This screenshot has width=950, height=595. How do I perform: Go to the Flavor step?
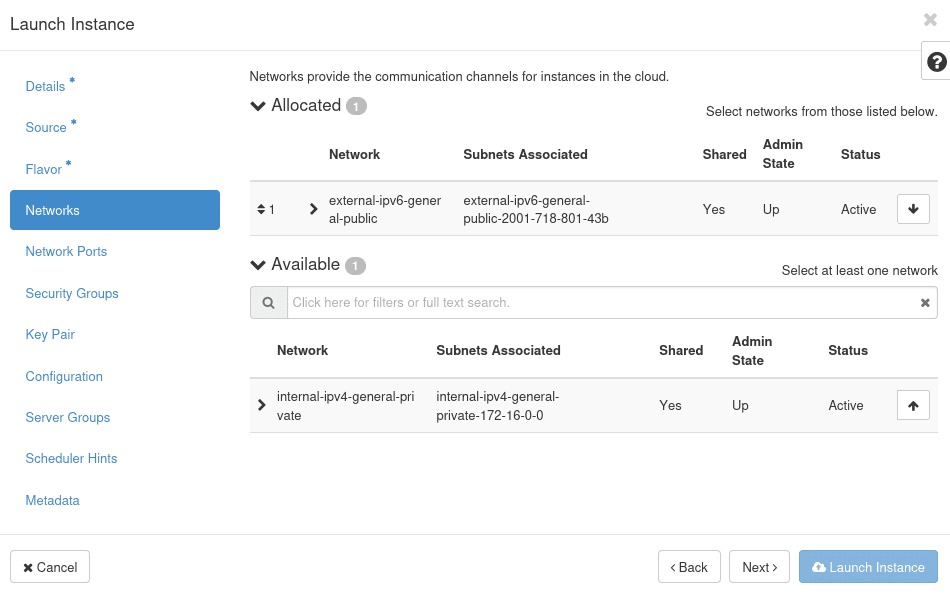point(44,170)
